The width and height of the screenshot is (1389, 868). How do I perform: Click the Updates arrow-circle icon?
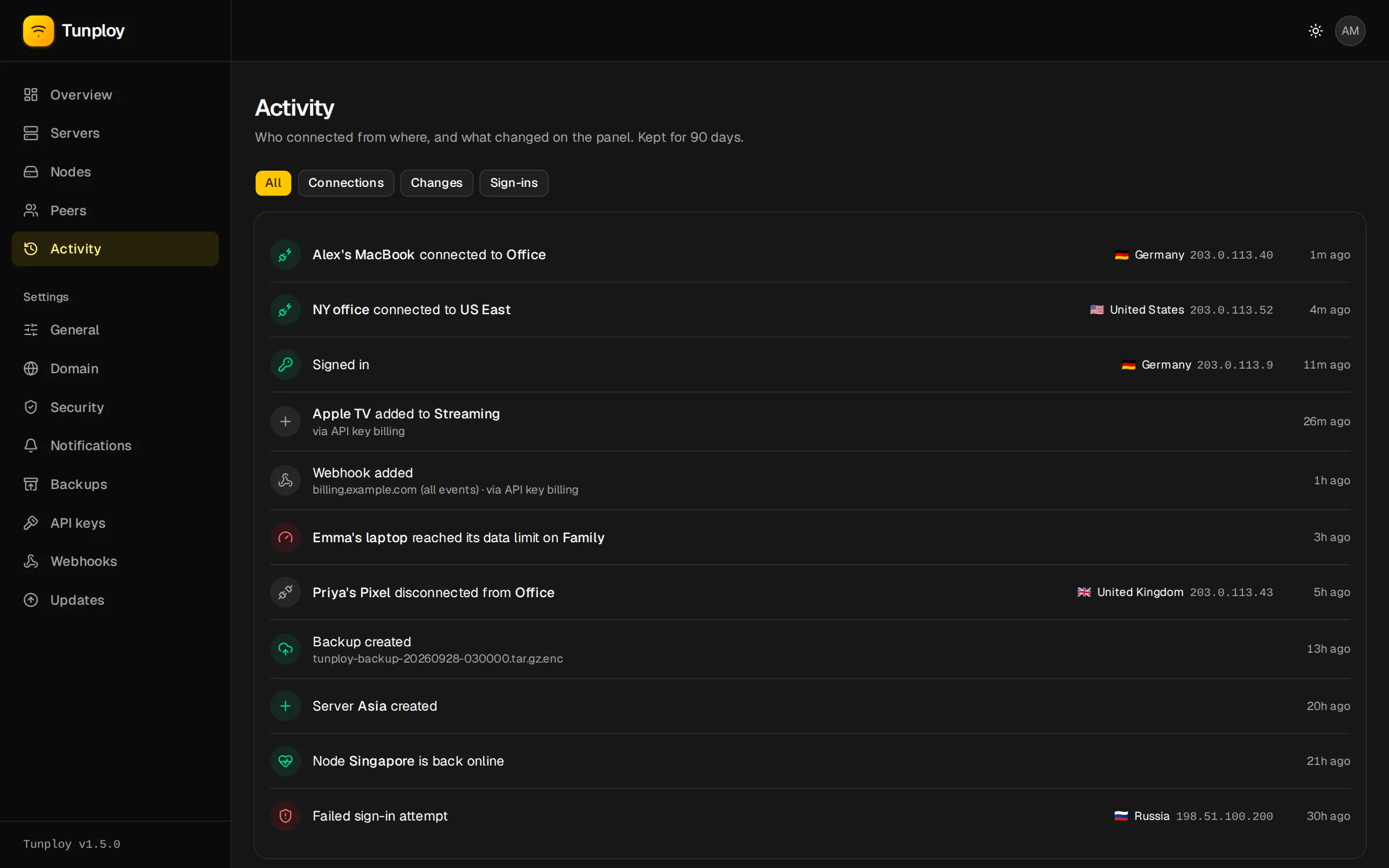[31, 600]
